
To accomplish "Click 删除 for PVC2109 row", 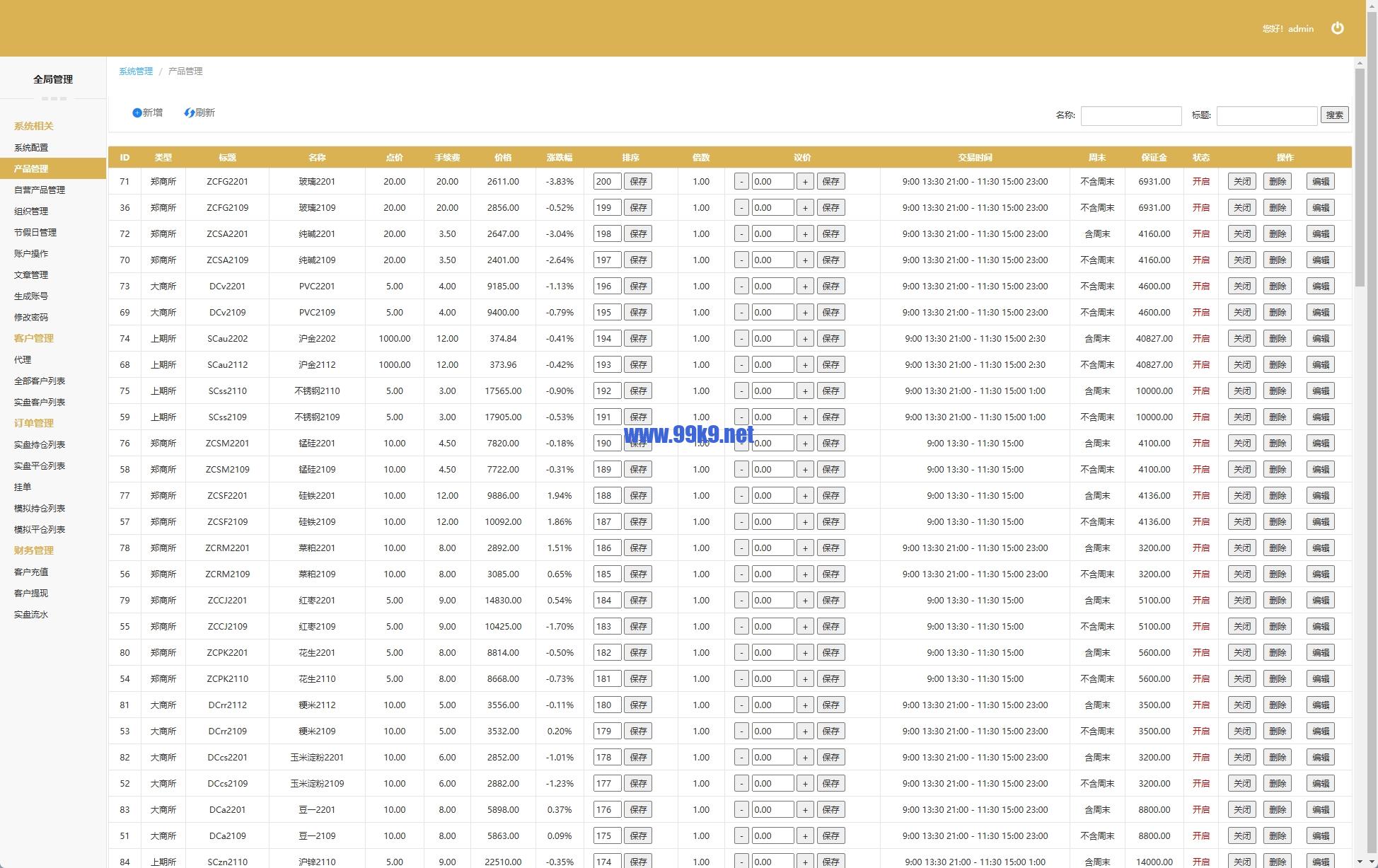I will (1277, 312).
